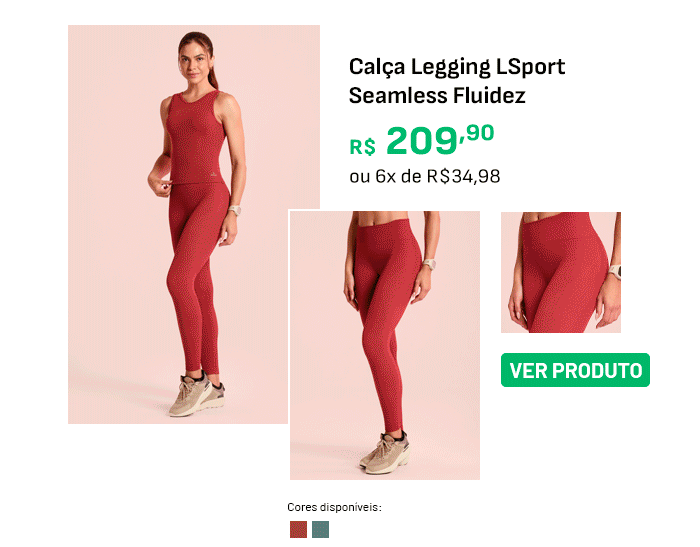Screen dimensions: 700x547
Task: Click the red tank top on model
Action: [x=195, y=138]
